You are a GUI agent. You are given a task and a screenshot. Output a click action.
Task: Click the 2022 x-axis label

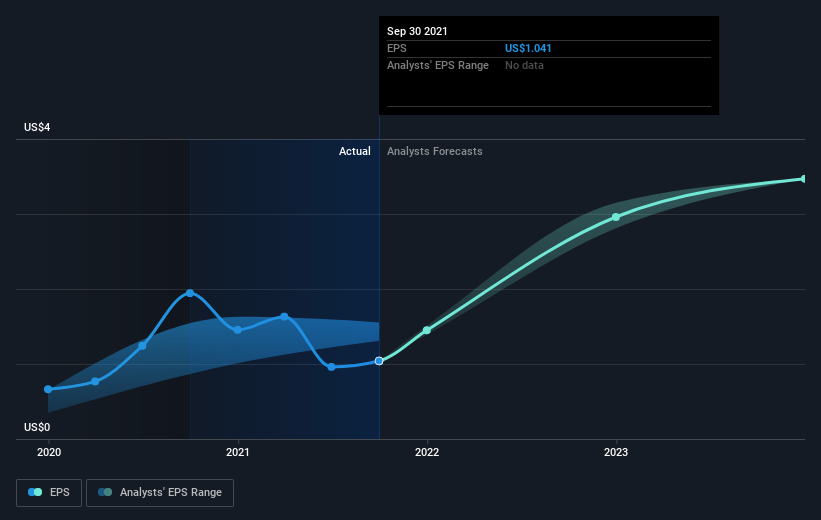pyautogui.click(x=427, y=452)
